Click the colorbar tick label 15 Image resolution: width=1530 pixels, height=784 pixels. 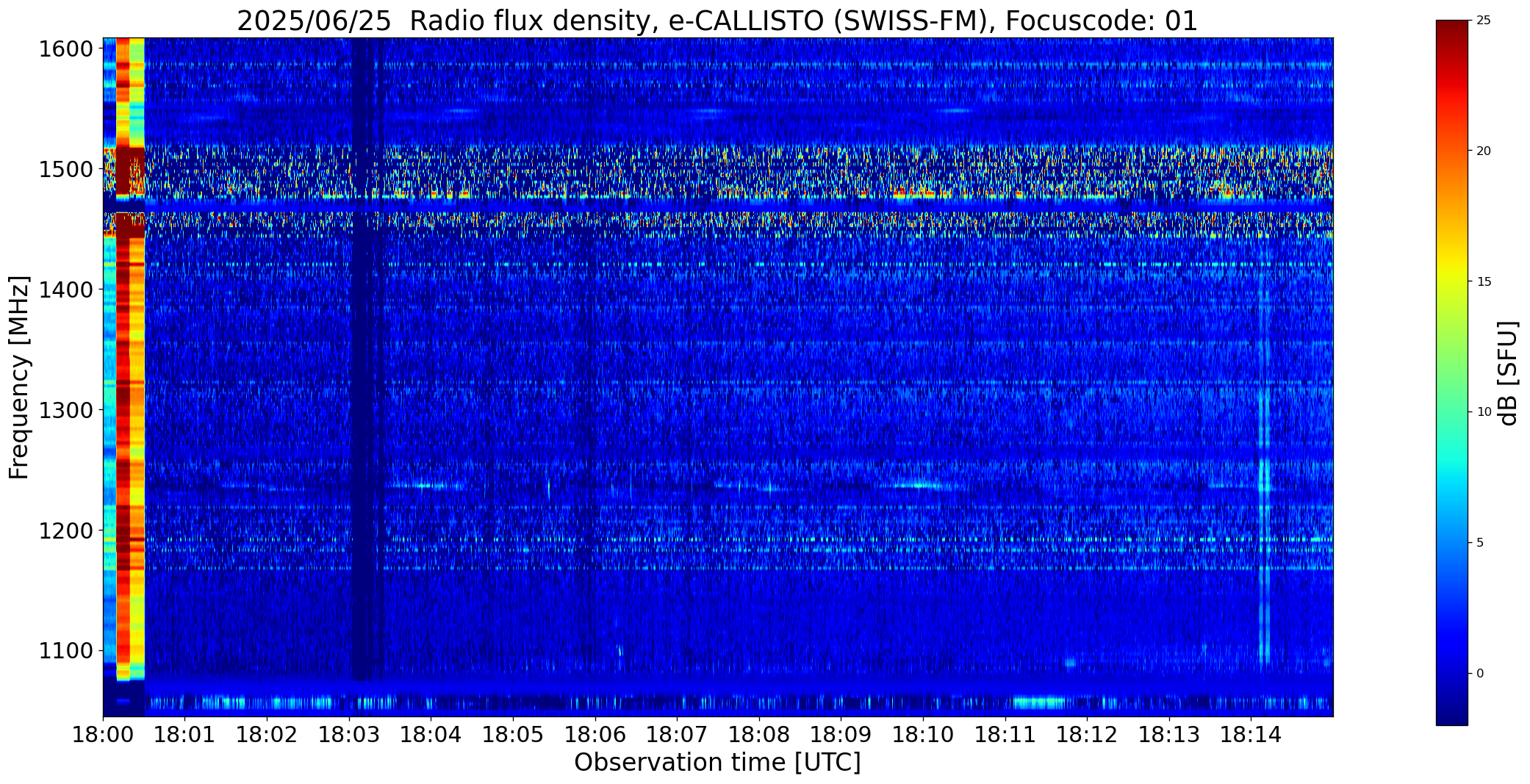click(1484, 282)
